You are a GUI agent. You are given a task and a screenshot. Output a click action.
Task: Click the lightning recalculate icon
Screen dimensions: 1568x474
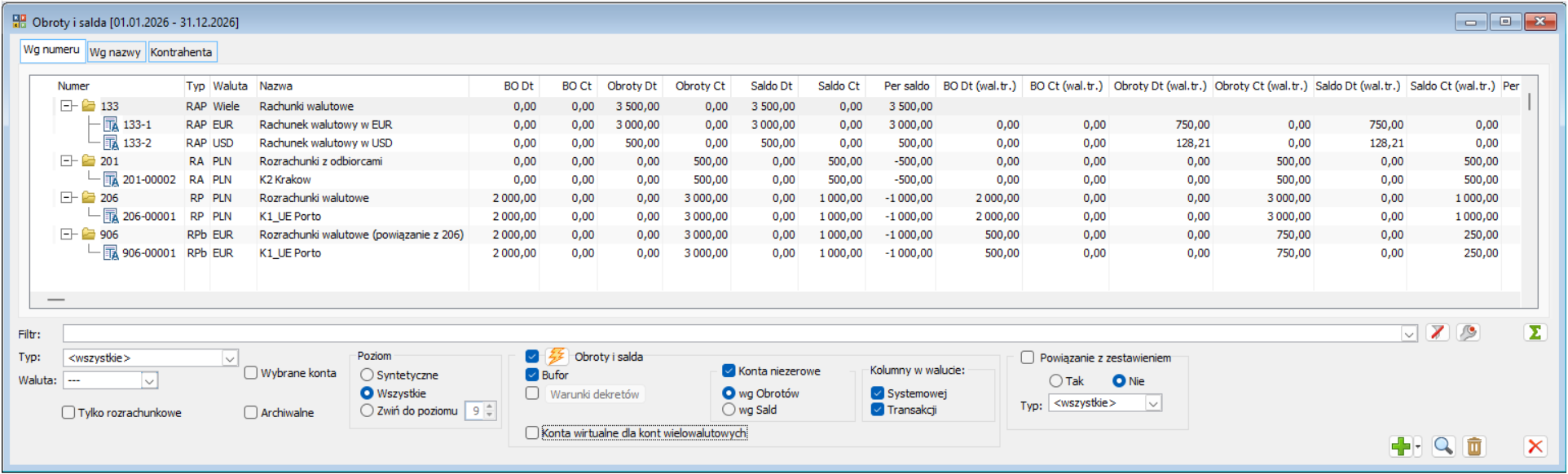(x=557, y=357)
